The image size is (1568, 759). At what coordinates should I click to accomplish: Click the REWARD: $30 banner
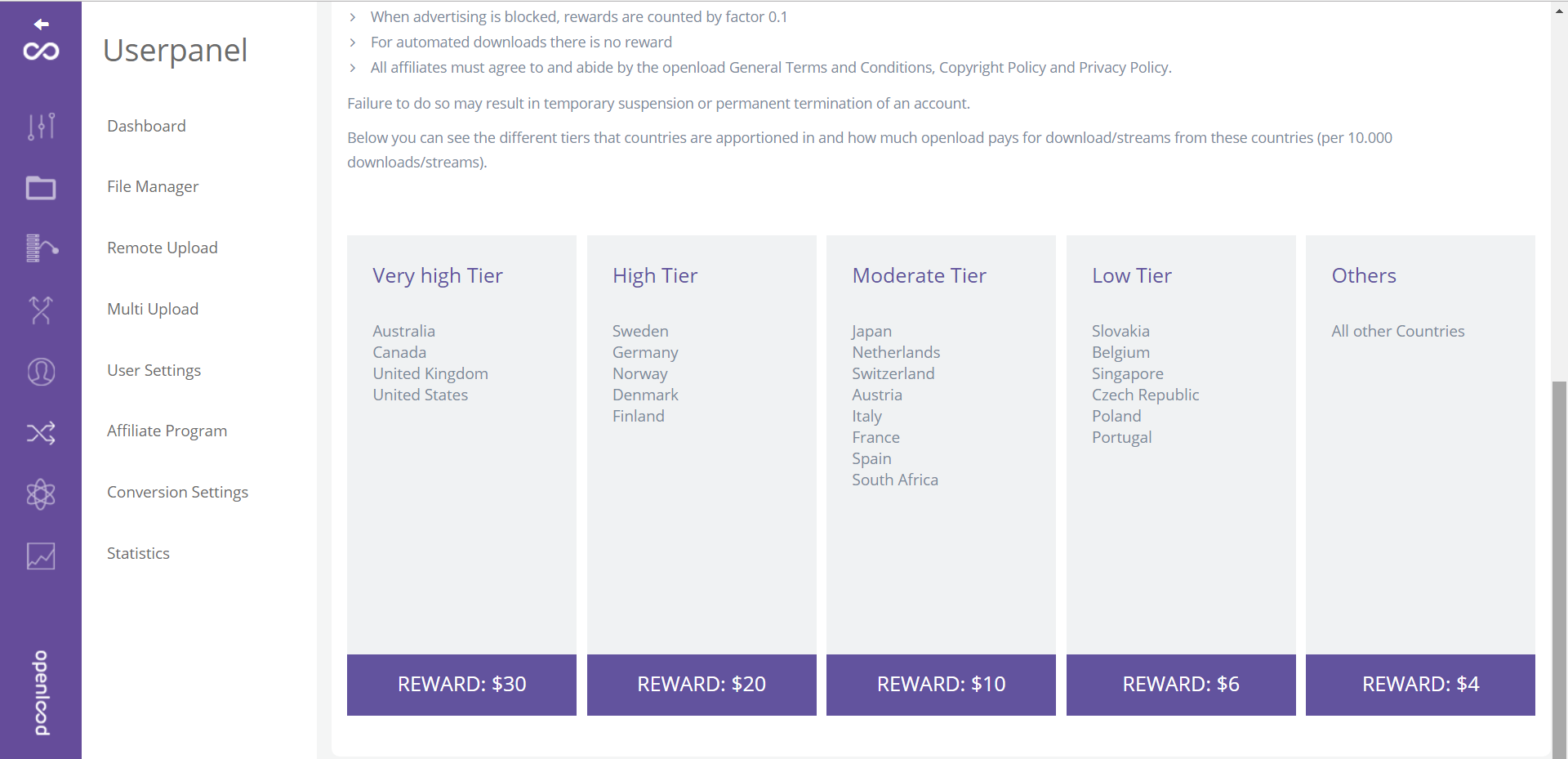coord(461,685)
